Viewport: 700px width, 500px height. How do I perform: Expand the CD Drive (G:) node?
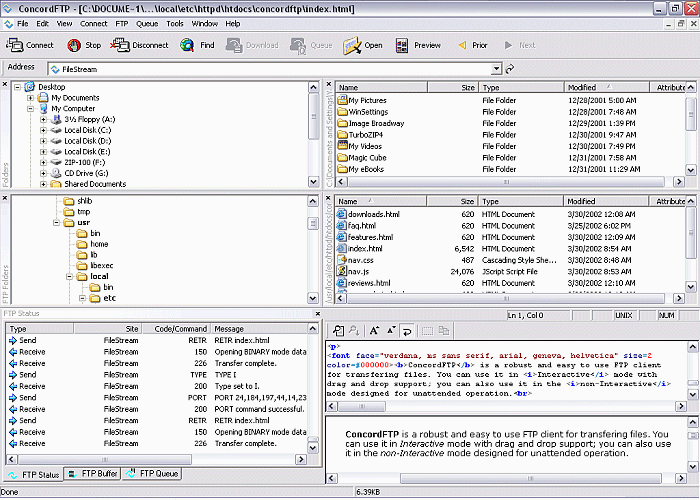click(43, 173)
